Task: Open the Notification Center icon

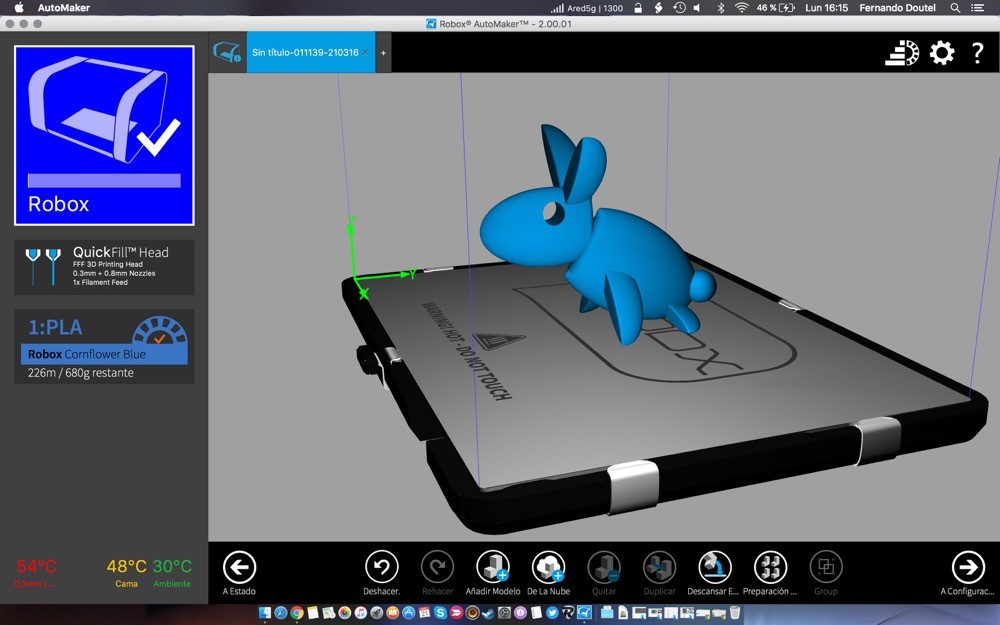Action: (977, 8)
